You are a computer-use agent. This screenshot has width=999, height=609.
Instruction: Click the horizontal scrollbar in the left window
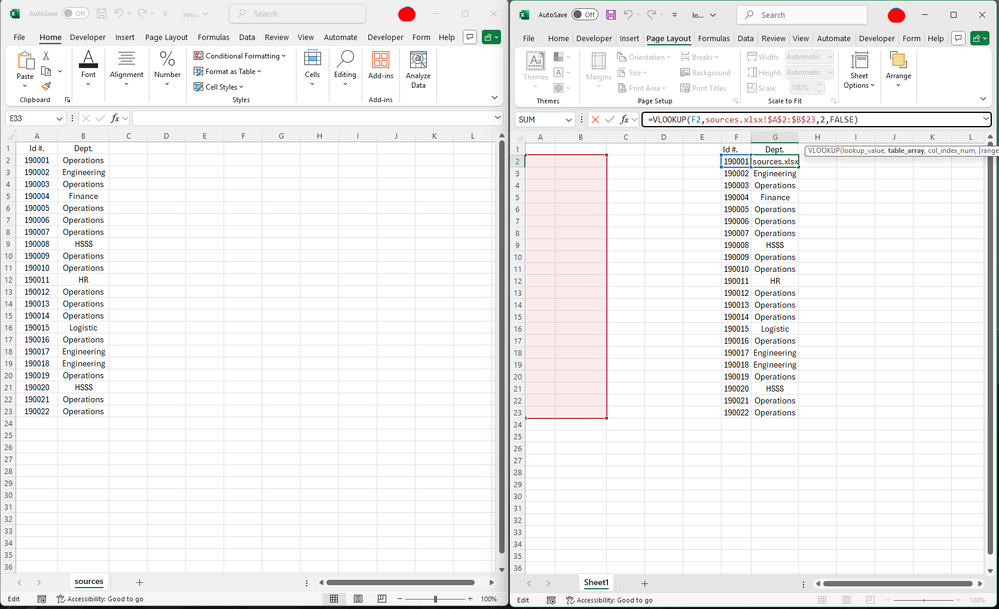pyautogui.click(x=401, y=582)
